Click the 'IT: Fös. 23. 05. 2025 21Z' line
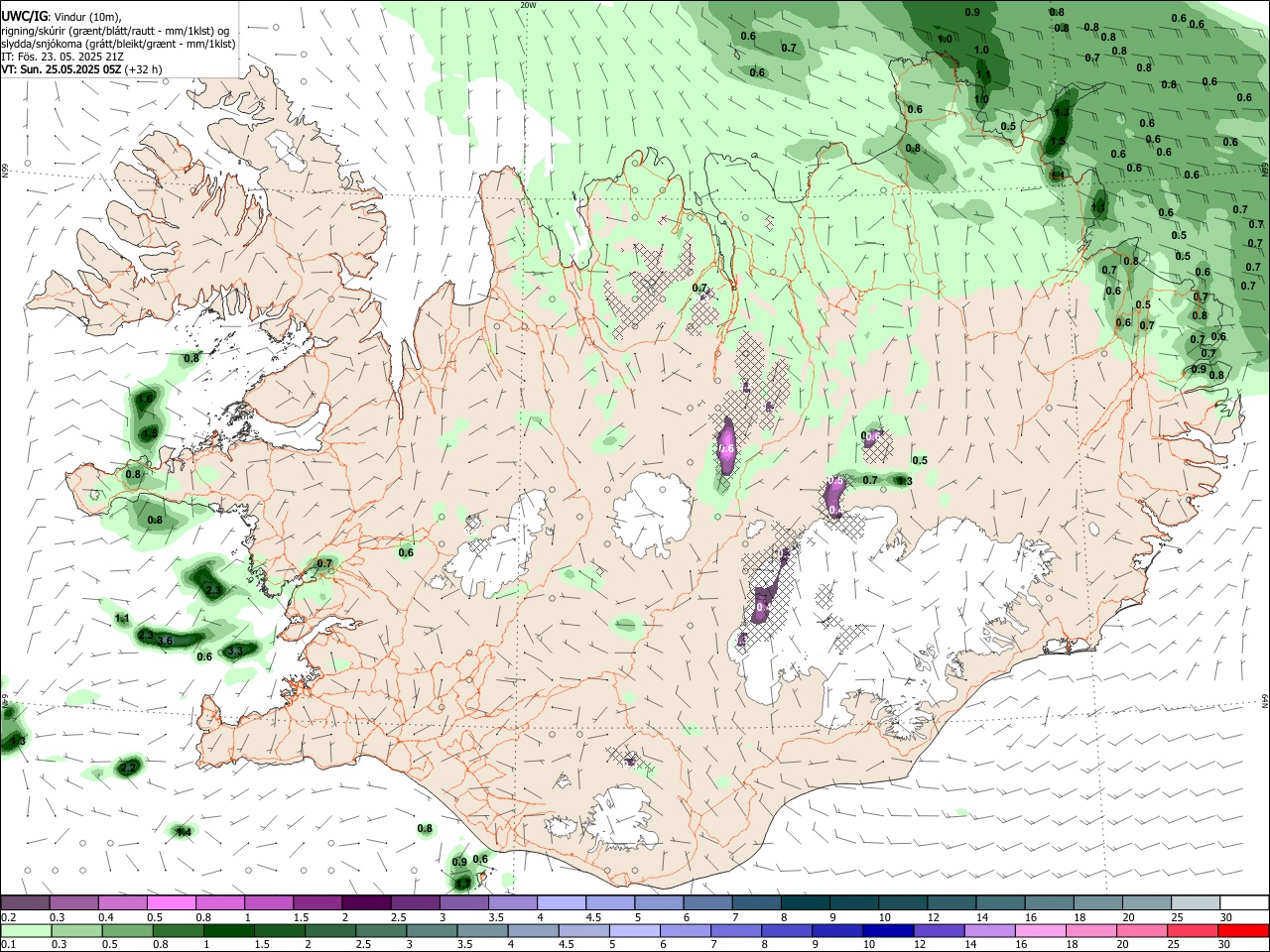 (63, 57)
